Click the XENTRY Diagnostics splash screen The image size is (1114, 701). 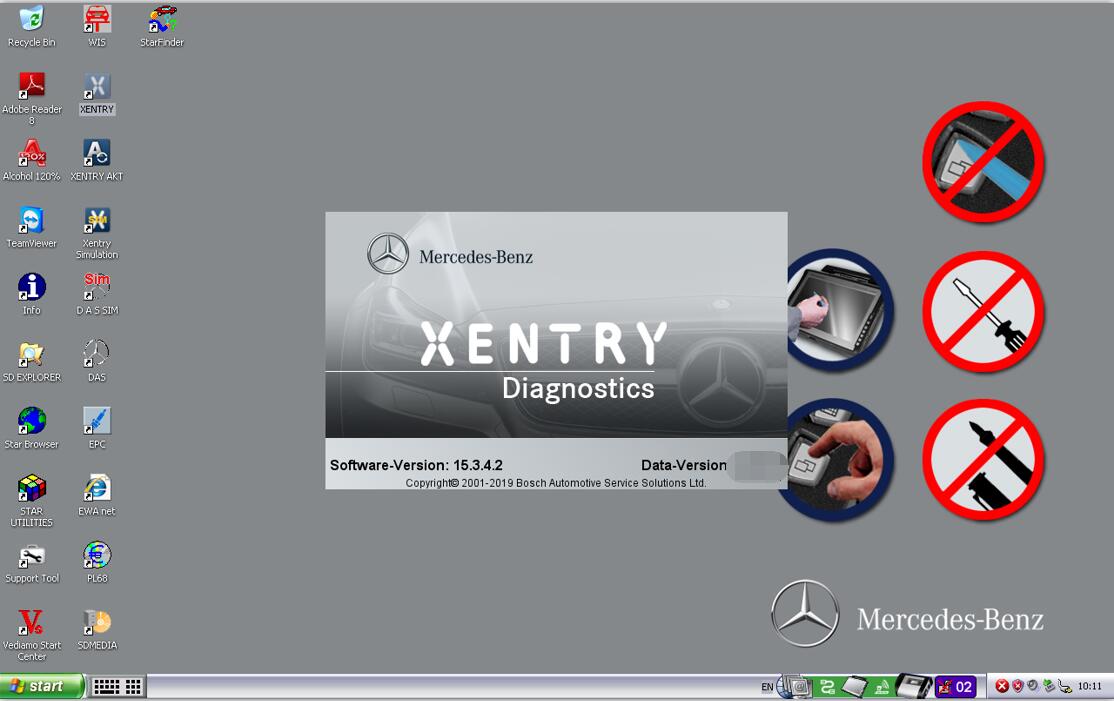point(556,350)
